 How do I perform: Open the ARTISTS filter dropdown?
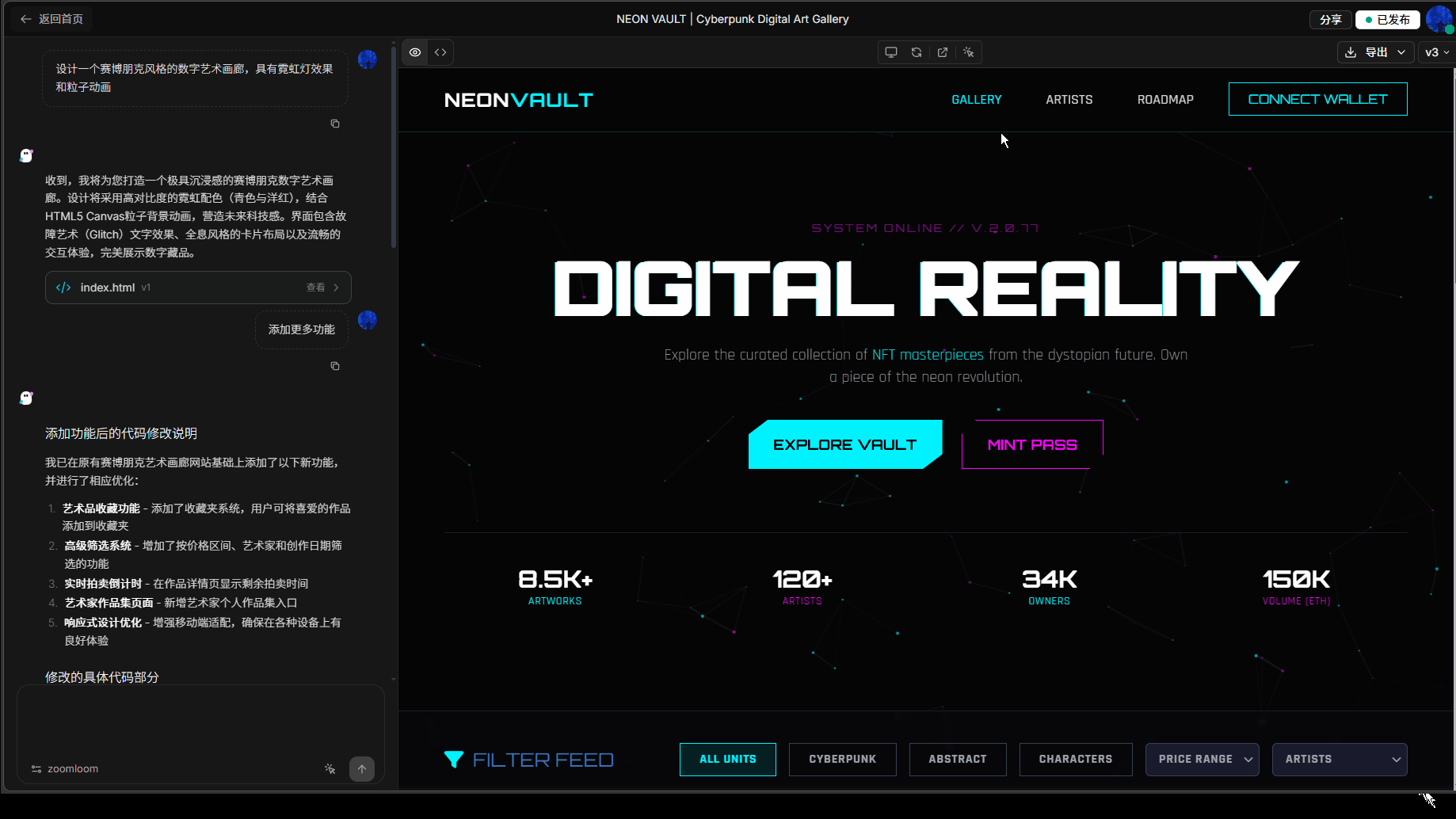[1339, 760]
